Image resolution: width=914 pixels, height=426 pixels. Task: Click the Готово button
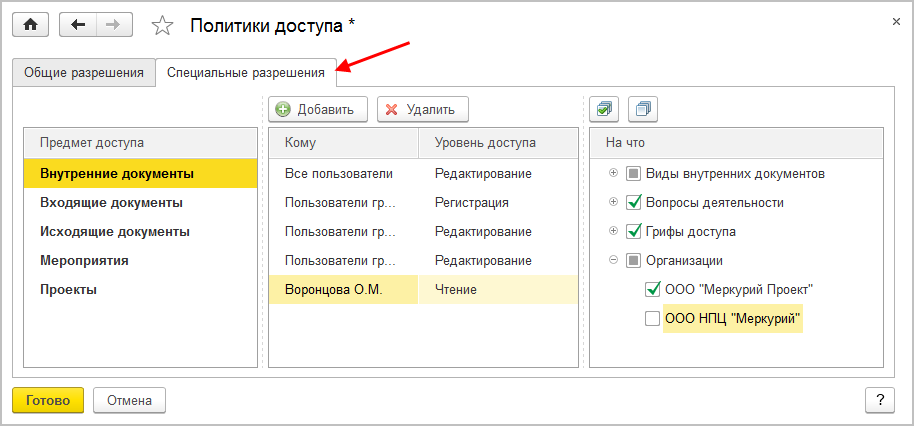(48, 400)
